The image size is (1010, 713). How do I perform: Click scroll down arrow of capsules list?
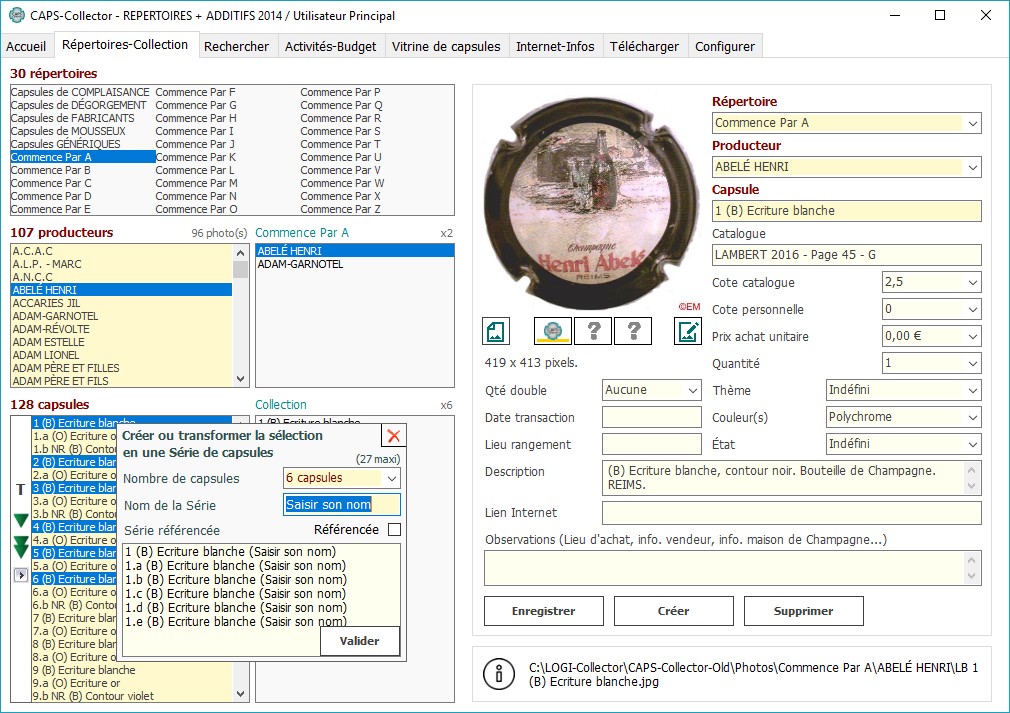click(x=240, y=694)
